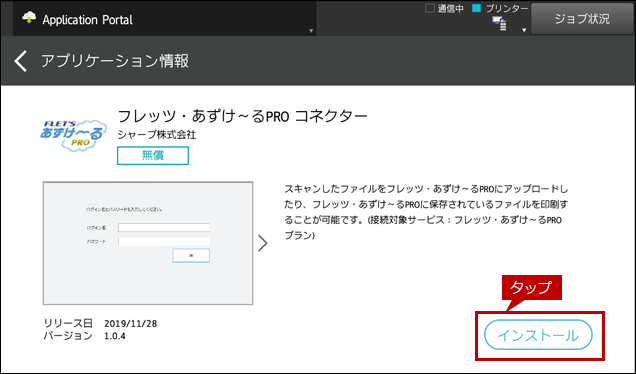
Task: Open the login screen preview thumbnail
Action: pyautogui.click(x=148, y=243)
